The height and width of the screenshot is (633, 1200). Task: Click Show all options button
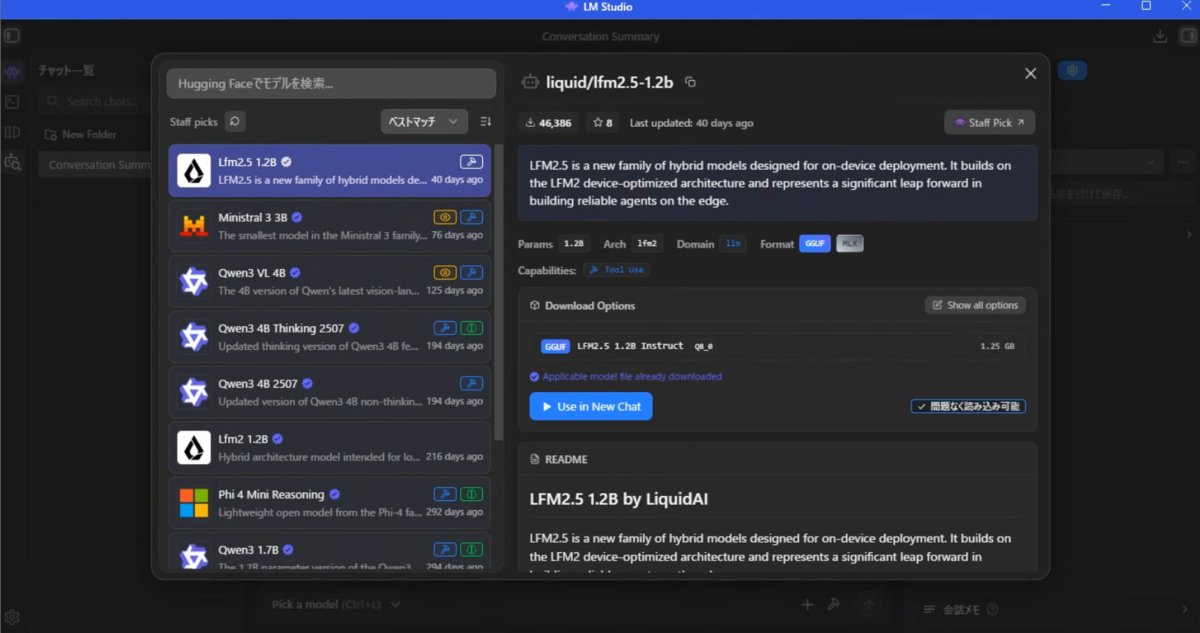tap(975, 305)
